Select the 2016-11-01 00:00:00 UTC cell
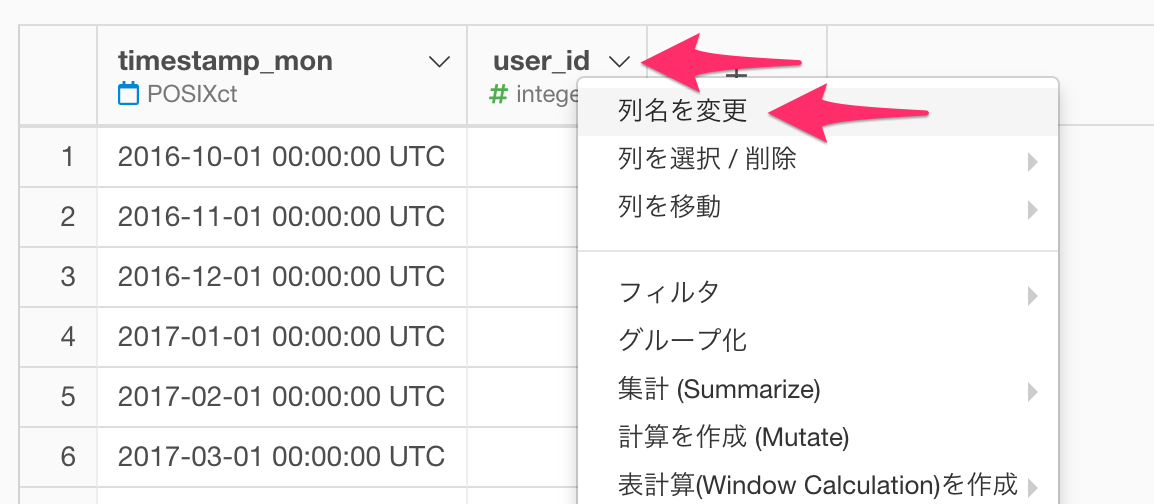 (x=281, y=217)
